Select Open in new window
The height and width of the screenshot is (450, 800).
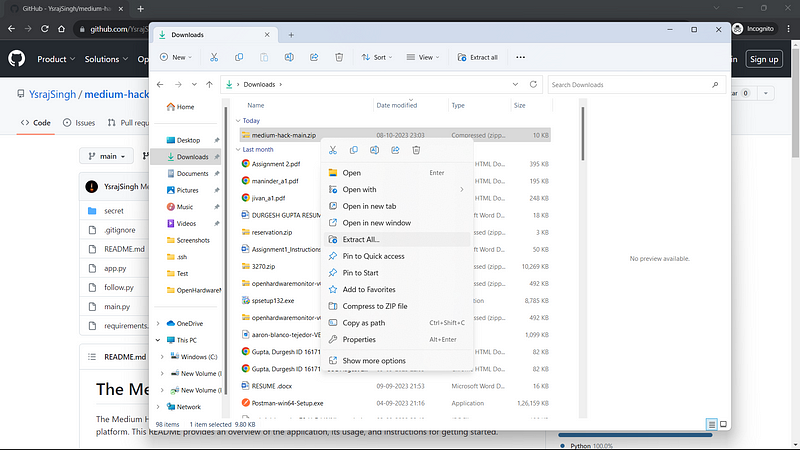[x=396, y=223]
